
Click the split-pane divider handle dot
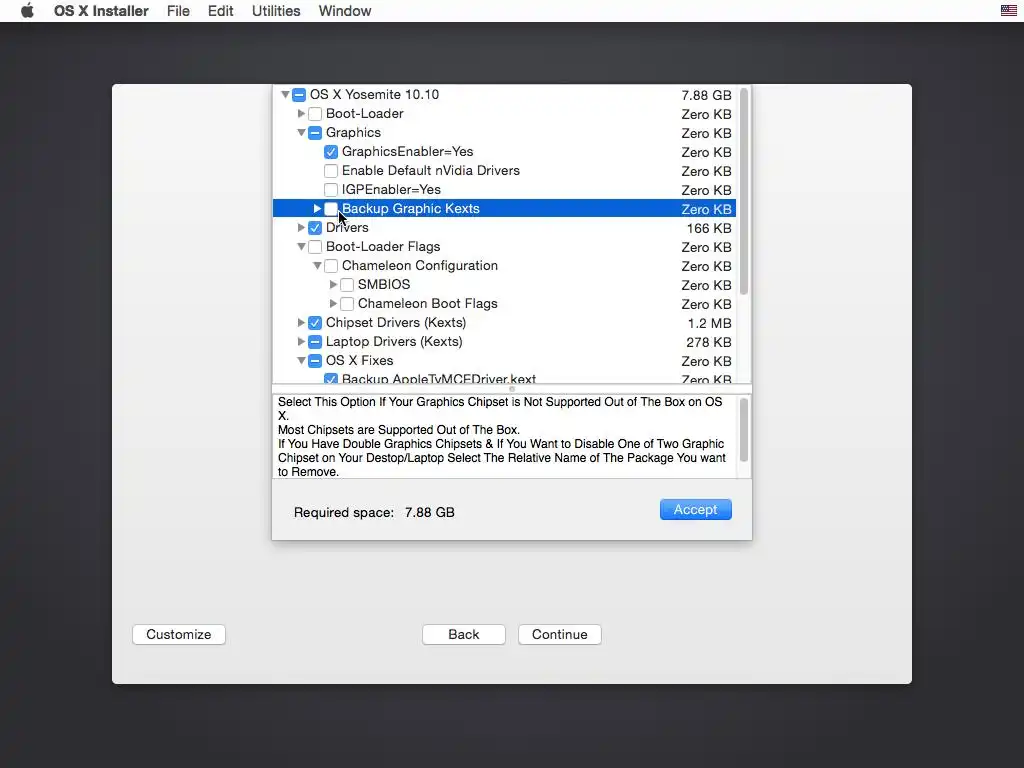coord(512,389)
